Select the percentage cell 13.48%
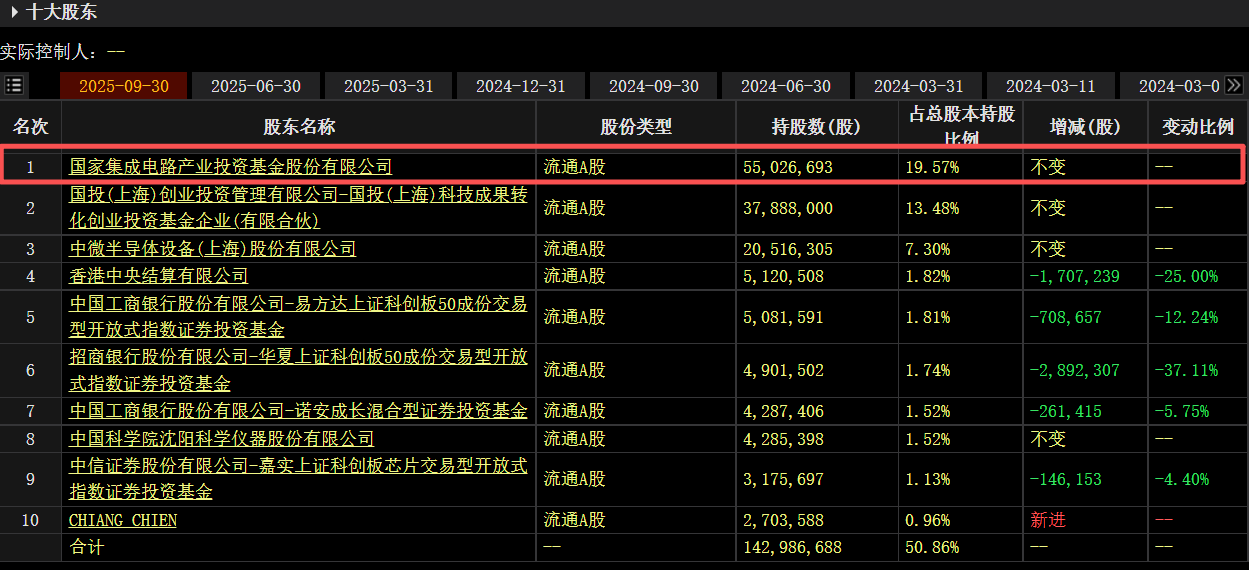Screen dimensions: 1249x570 pyautogui.click(x=932, y=208)
